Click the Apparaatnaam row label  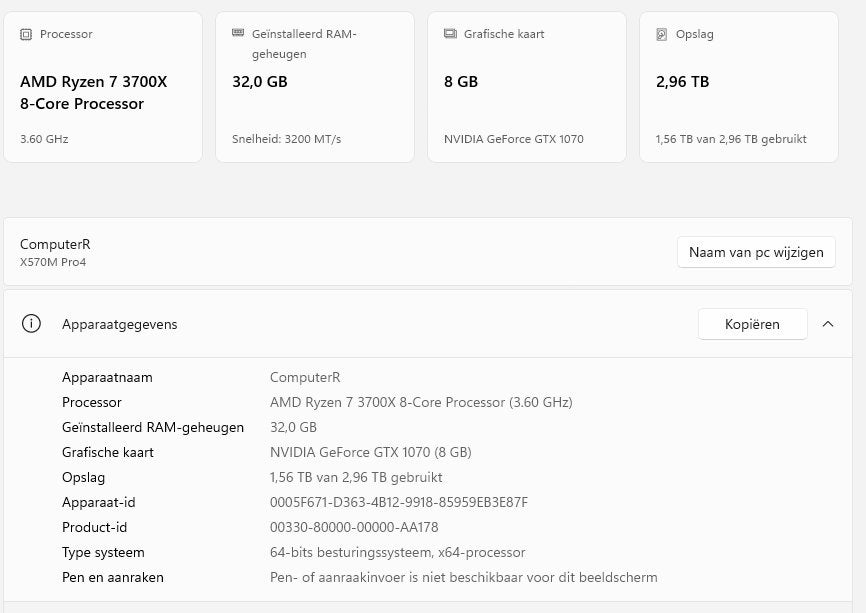[x=107, y=378]
